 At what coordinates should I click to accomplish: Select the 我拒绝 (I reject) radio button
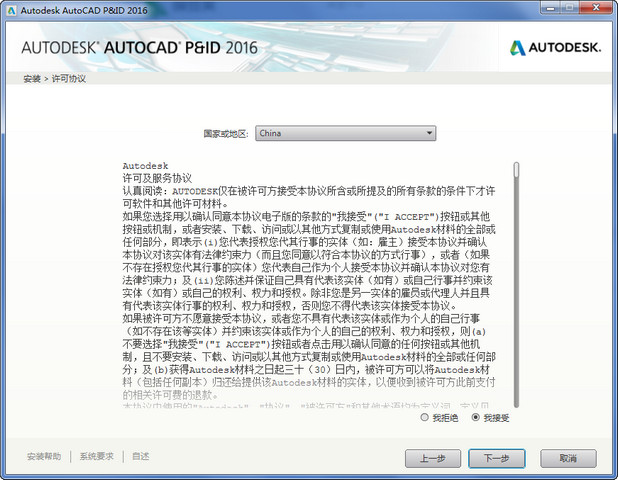click(424, 417)
